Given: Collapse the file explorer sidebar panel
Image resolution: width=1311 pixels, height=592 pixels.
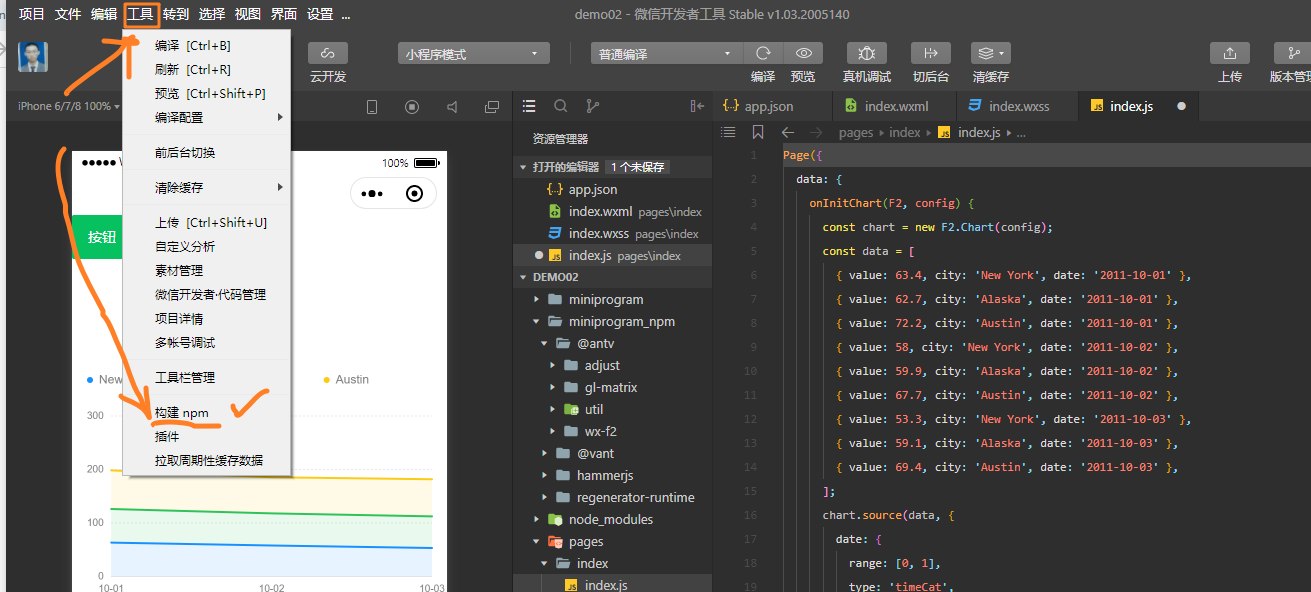Looking at the screenshot, I should tap(697, 106).
